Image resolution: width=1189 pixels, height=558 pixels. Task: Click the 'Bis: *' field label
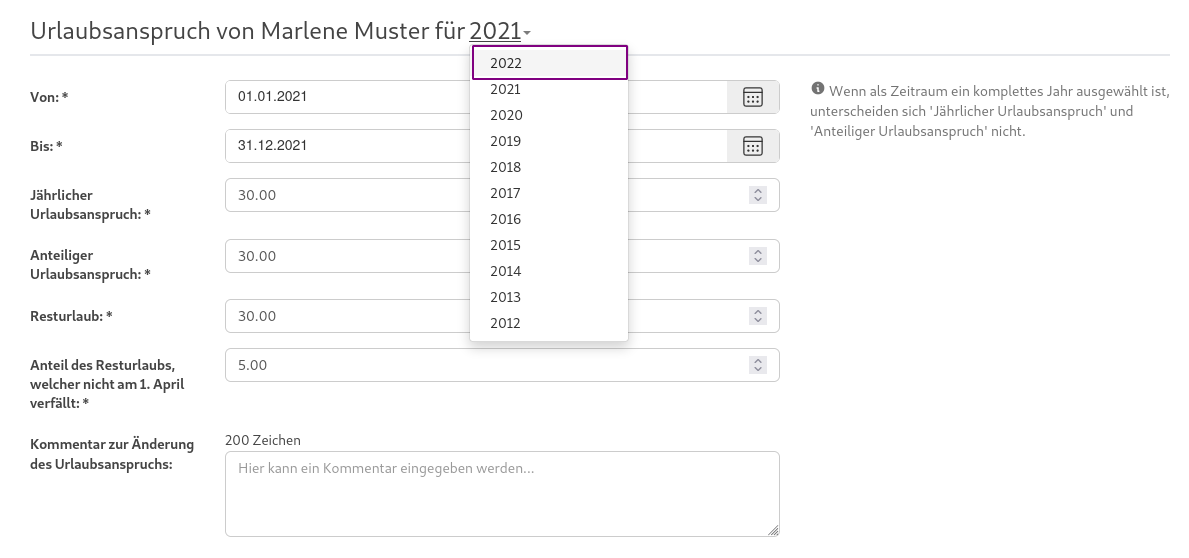(x=46, y=146)
